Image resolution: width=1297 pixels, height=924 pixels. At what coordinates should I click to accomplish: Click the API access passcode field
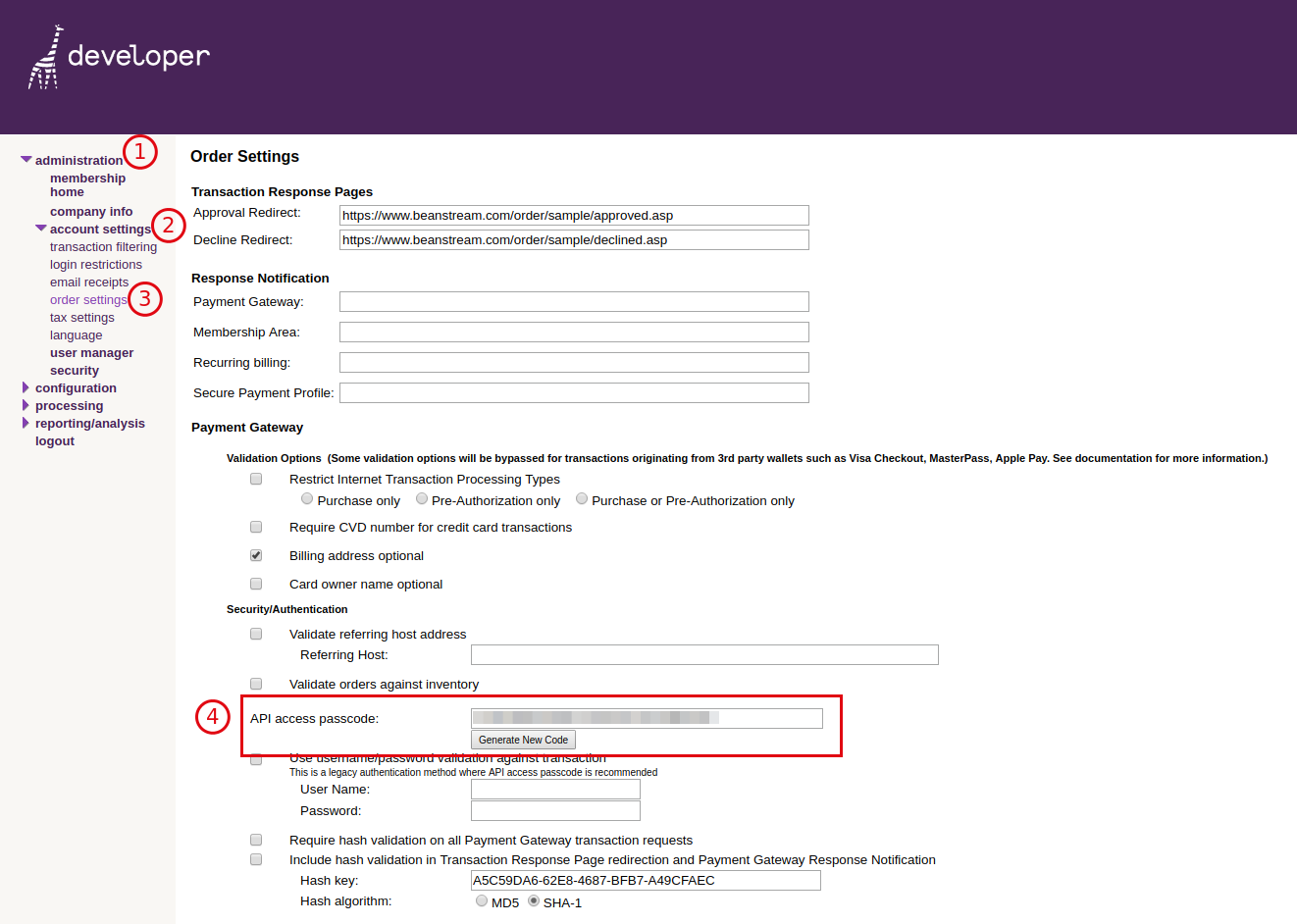[x=647, y=718]
